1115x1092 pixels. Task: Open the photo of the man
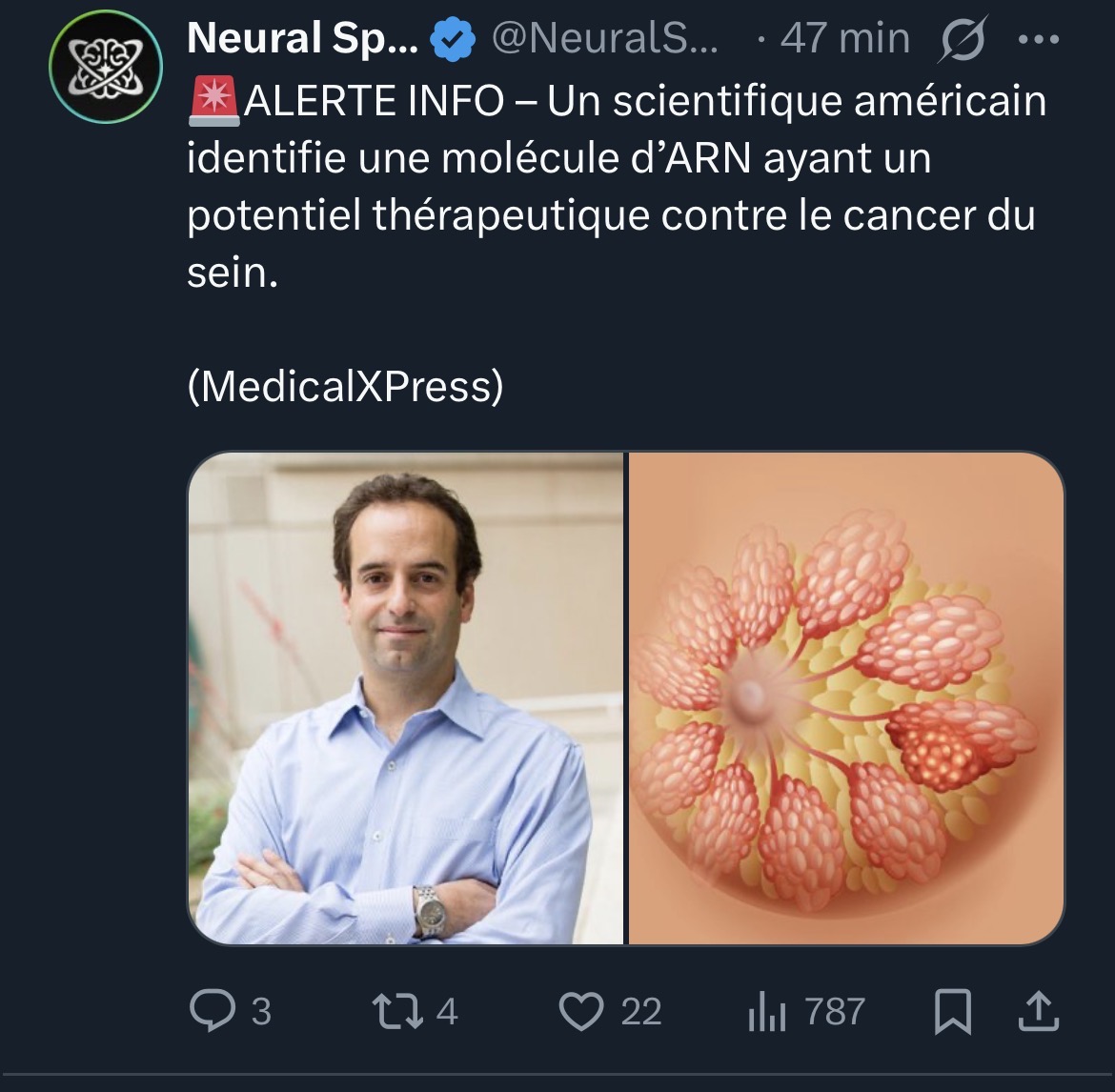(x=406, y=698)
